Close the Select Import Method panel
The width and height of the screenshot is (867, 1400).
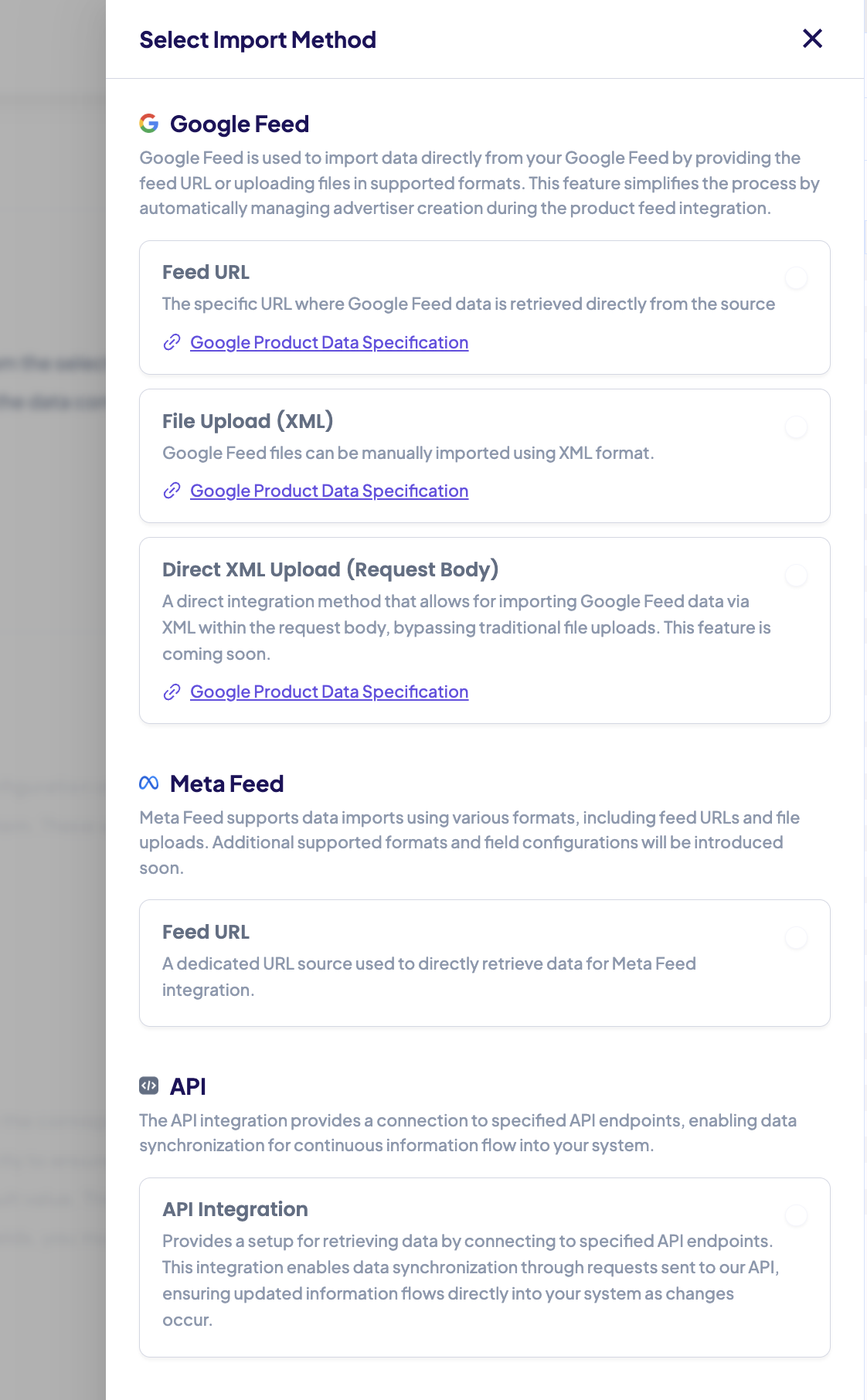click(x=812, y=39)
